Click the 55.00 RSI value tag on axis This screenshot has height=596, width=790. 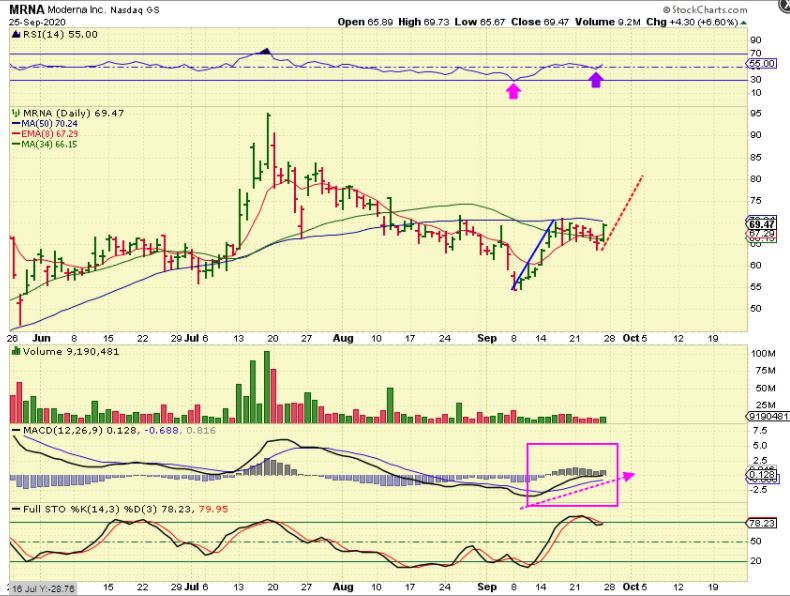point(762,64)
